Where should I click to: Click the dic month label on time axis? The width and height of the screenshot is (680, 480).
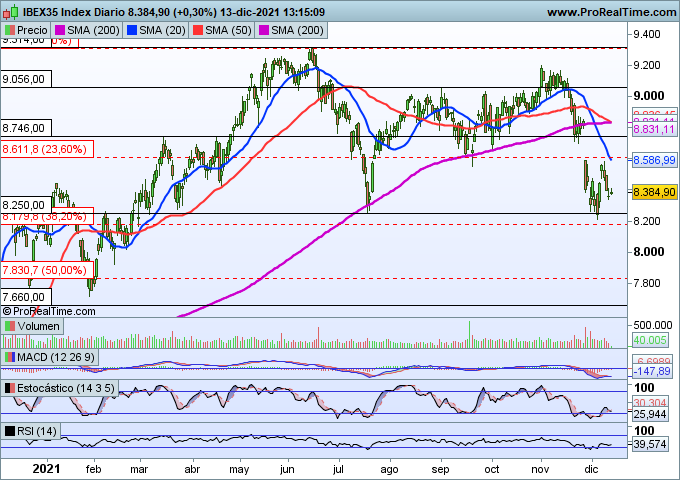(591, 469)
